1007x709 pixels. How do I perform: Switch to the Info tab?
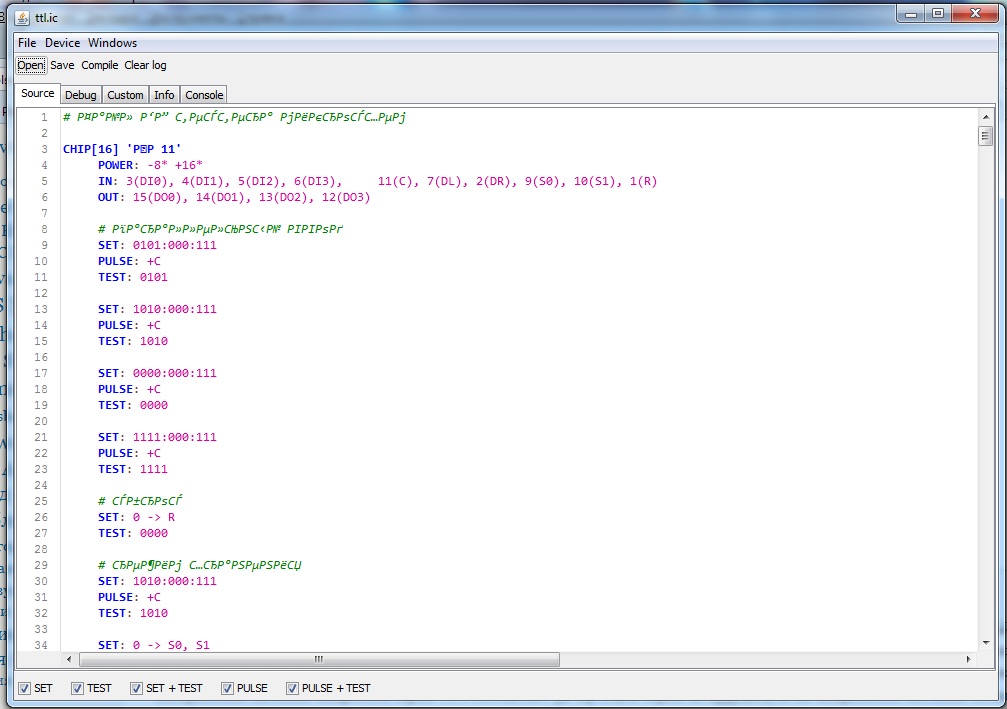tap(164, 95)
